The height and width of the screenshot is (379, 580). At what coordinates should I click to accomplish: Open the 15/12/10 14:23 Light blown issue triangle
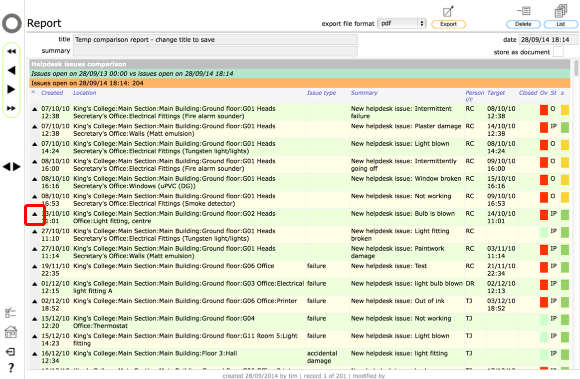34,336
